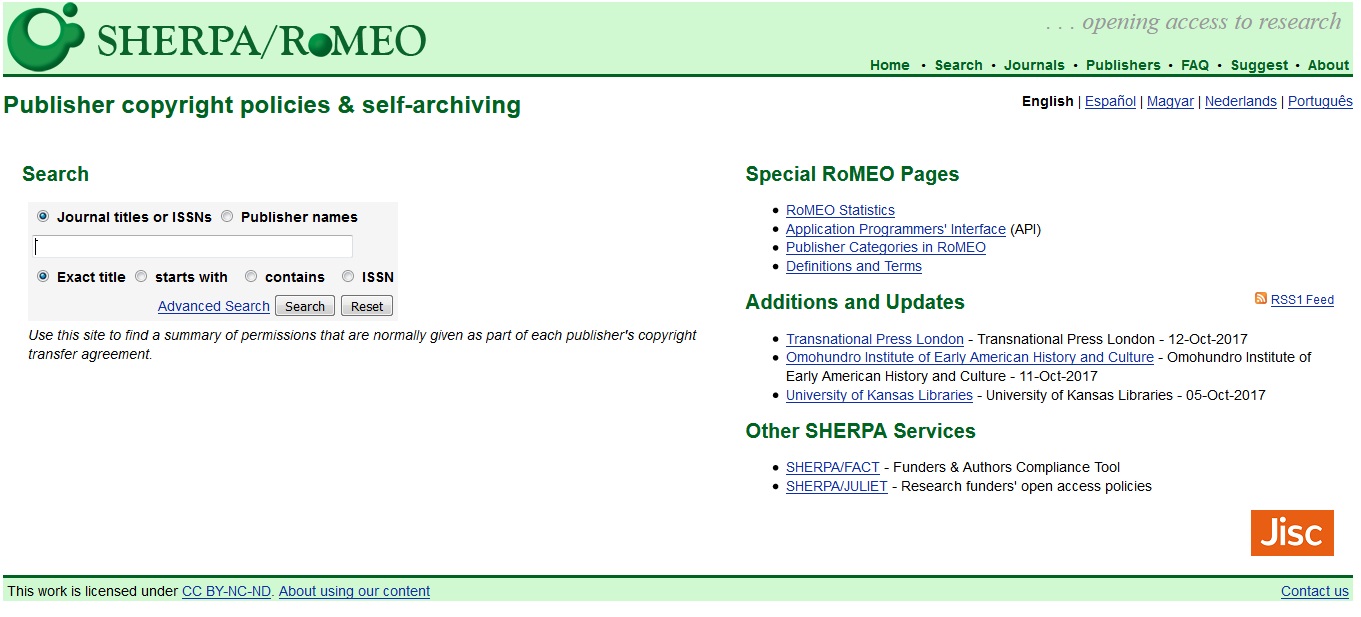This screenshot has height=617, width=1361.
Task: Open the Transnational Press London link
Action: (x=875, y=339)
